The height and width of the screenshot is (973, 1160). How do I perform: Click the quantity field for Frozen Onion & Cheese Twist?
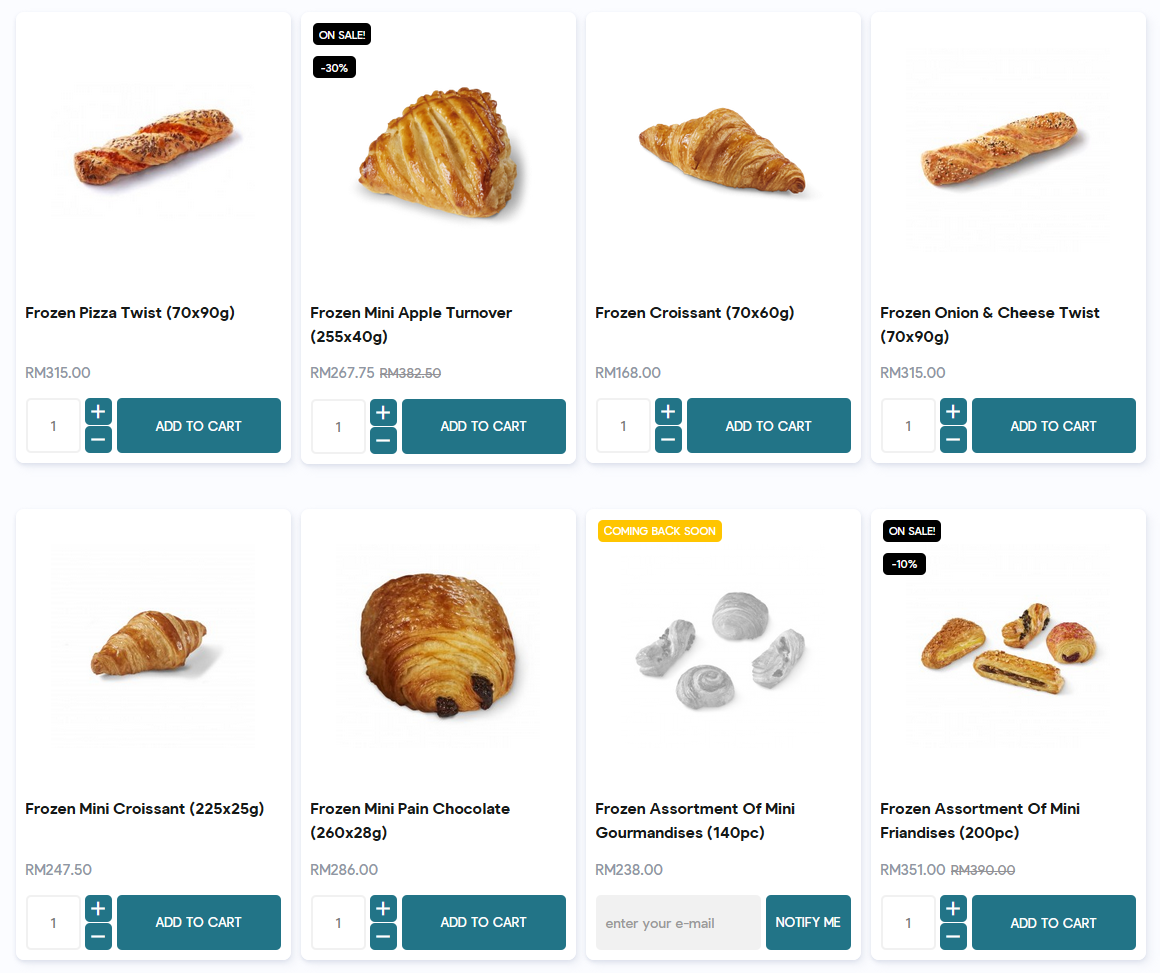(908, 425)
